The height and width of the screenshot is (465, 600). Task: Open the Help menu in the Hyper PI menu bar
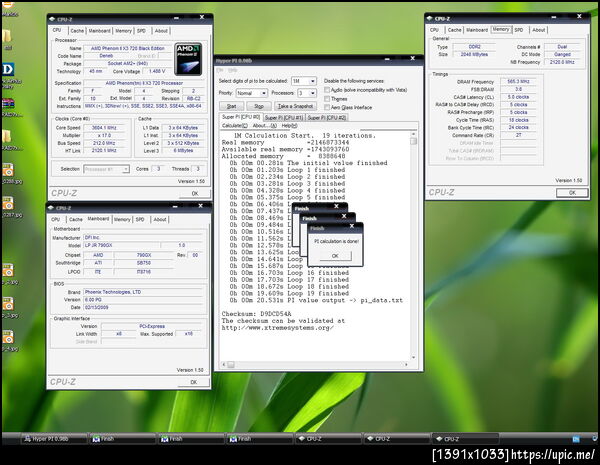(x=232, y=70)
